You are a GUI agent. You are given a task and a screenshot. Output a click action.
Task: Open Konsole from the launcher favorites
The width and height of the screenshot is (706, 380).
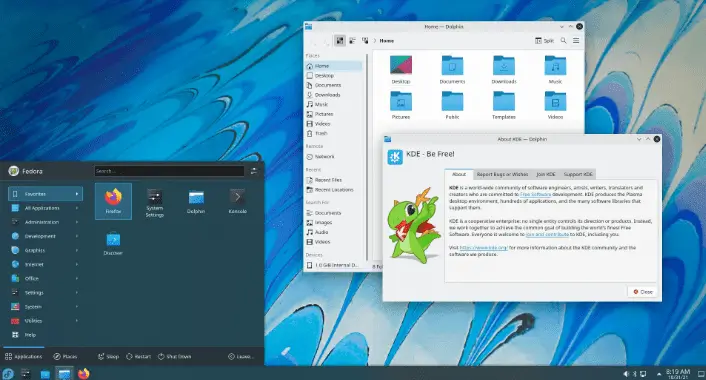[237, 201]
